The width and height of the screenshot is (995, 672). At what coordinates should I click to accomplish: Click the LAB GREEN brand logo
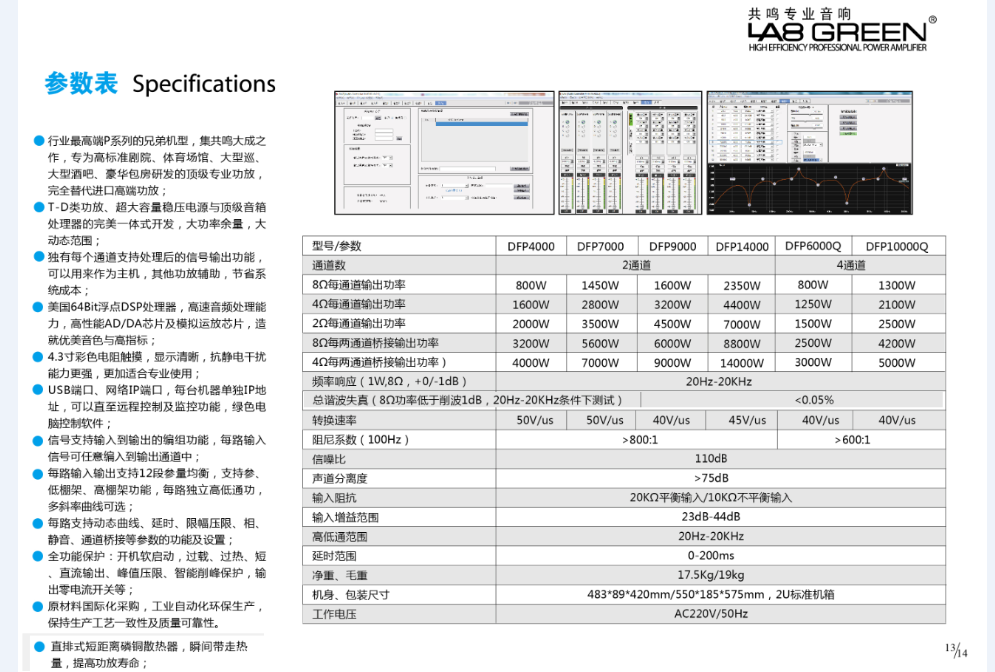838,30
